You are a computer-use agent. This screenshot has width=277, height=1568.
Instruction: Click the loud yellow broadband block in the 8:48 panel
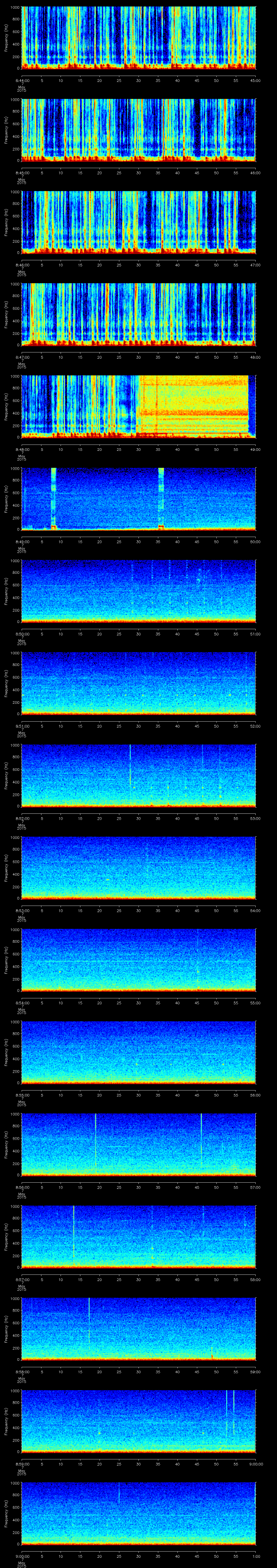click(x=194, y=407)
